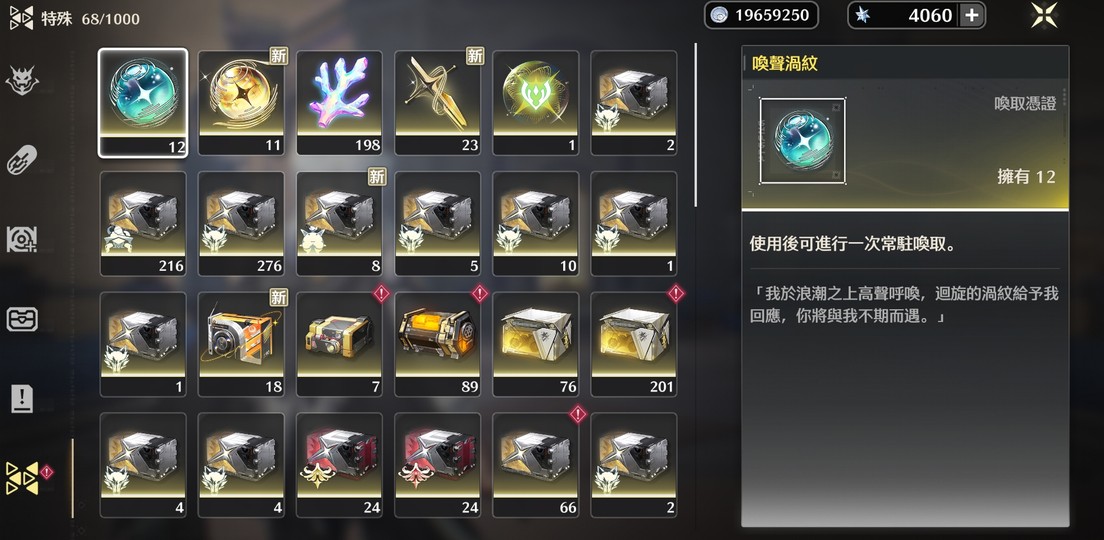Click the plus button next to 4060 currency
Screen dimensions: 1104x540
coord(972,15)
